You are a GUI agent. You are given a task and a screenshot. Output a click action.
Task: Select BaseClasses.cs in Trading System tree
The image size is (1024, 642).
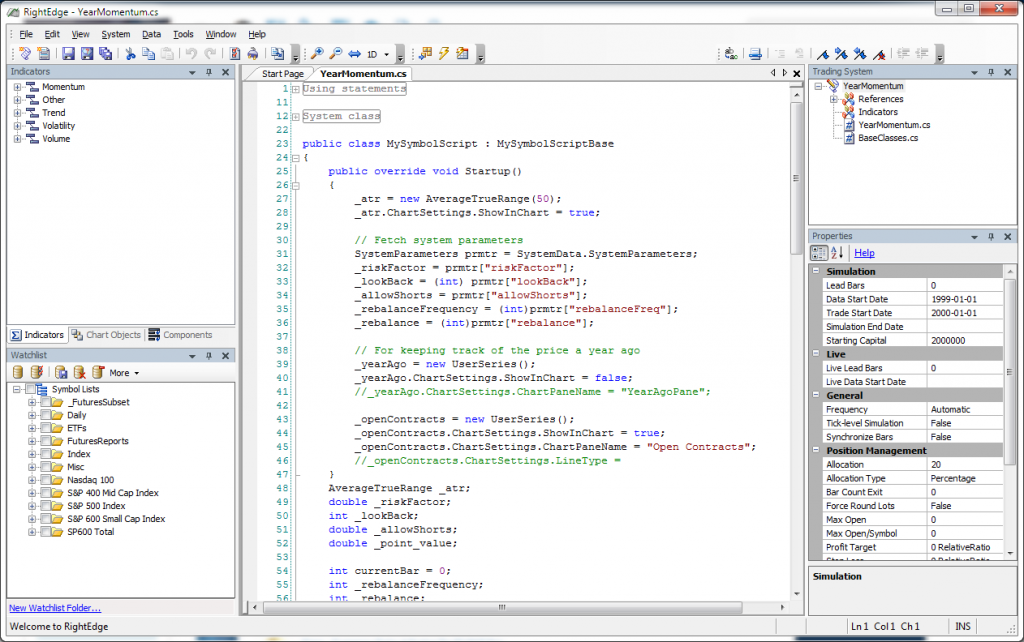pyautogui.click(x=888, y=138)
